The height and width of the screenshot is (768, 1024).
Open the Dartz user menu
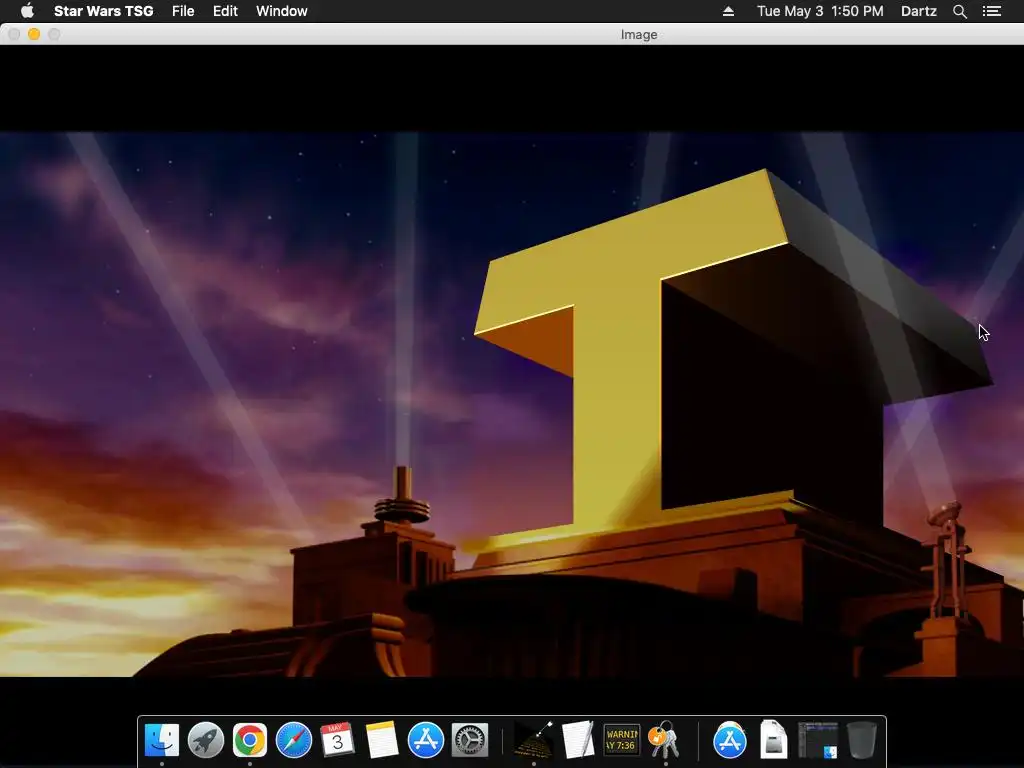click(918, 11)
